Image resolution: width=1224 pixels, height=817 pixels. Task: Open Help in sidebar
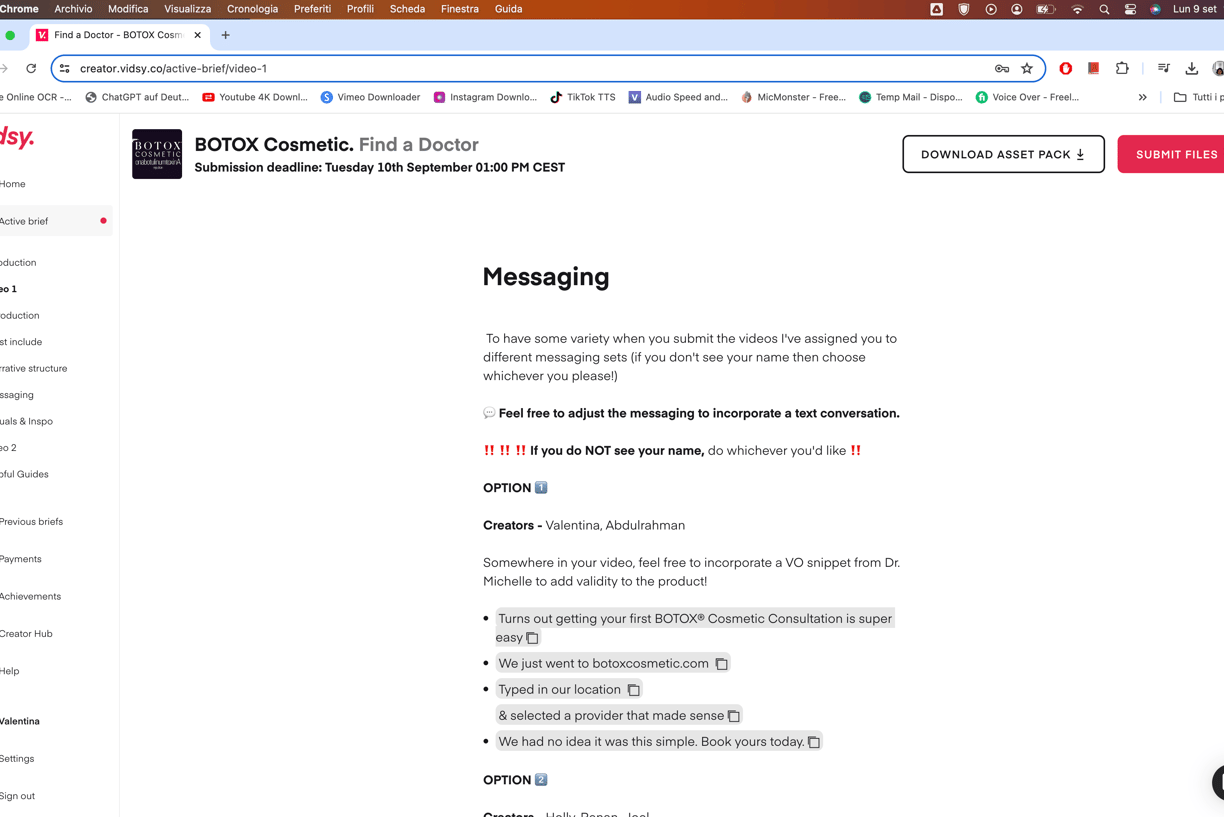10,671
